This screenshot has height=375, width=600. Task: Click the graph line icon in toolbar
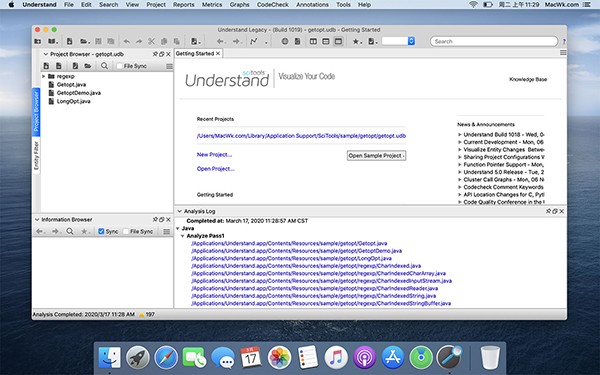tap(254, 41)
